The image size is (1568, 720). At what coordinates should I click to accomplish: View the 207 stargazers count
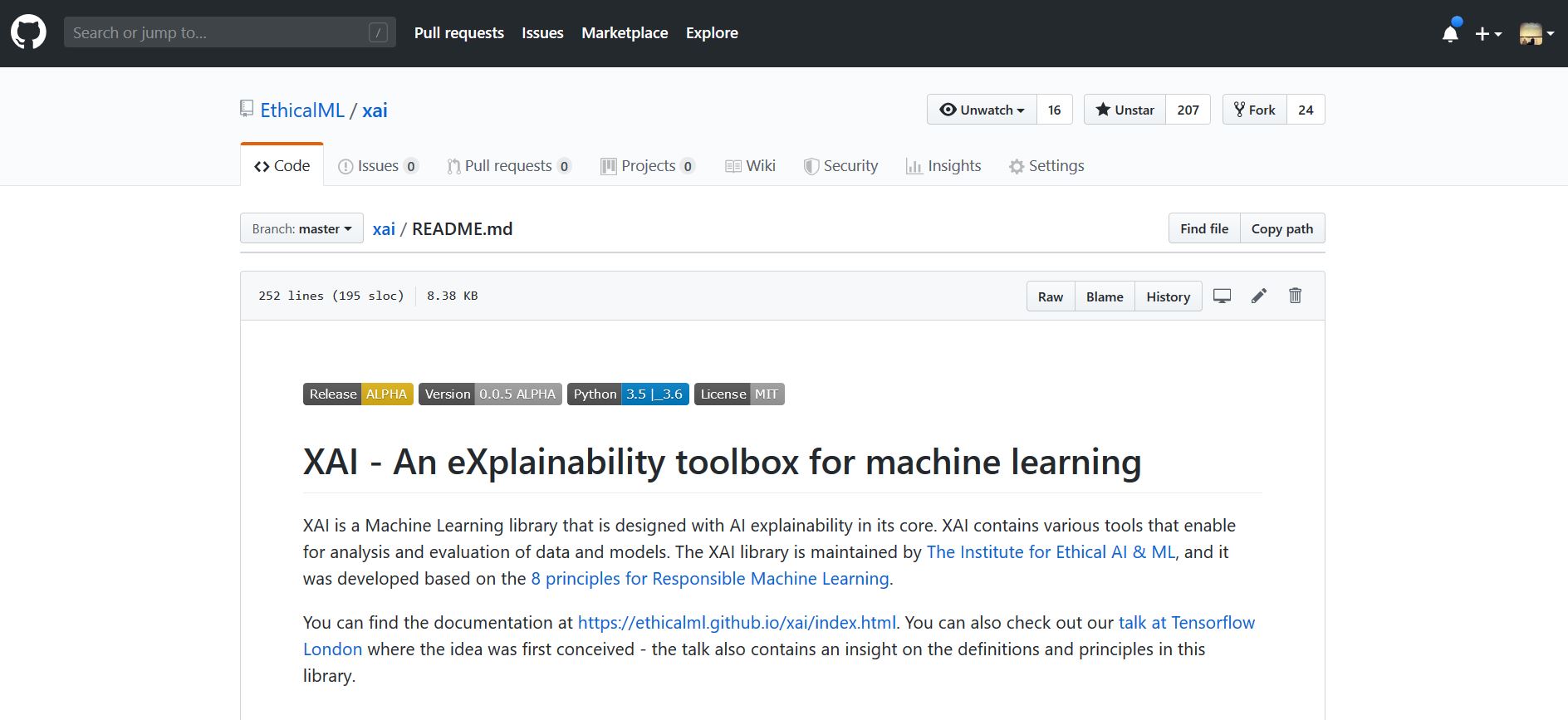point(1188,110)
